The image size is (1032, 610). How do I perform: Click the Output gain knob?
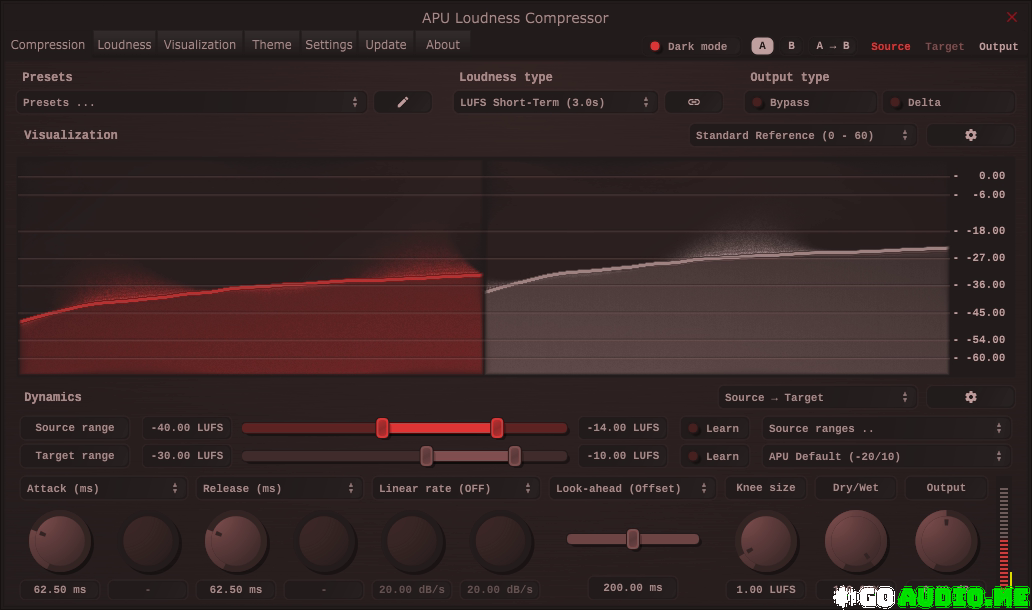[x=946, y=542]
